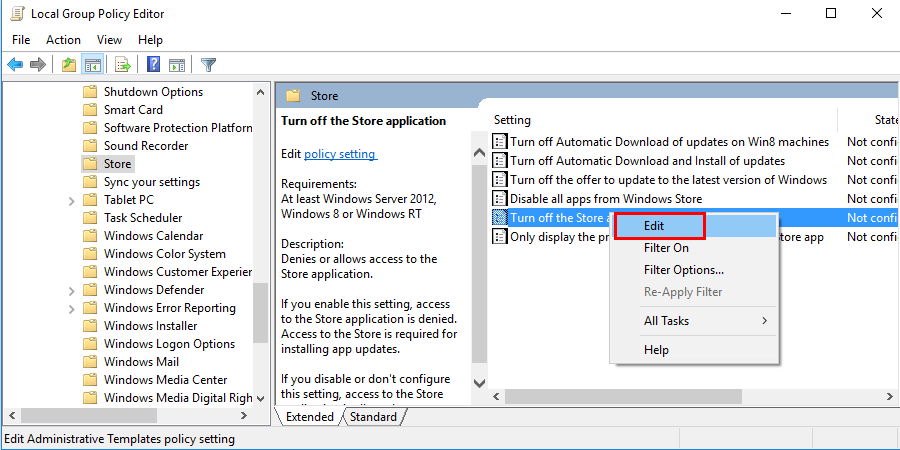Image resolution: width=900 pixels, height=450 pixels.
Task: Switch to the Standard tab
Action: [374, 417]
